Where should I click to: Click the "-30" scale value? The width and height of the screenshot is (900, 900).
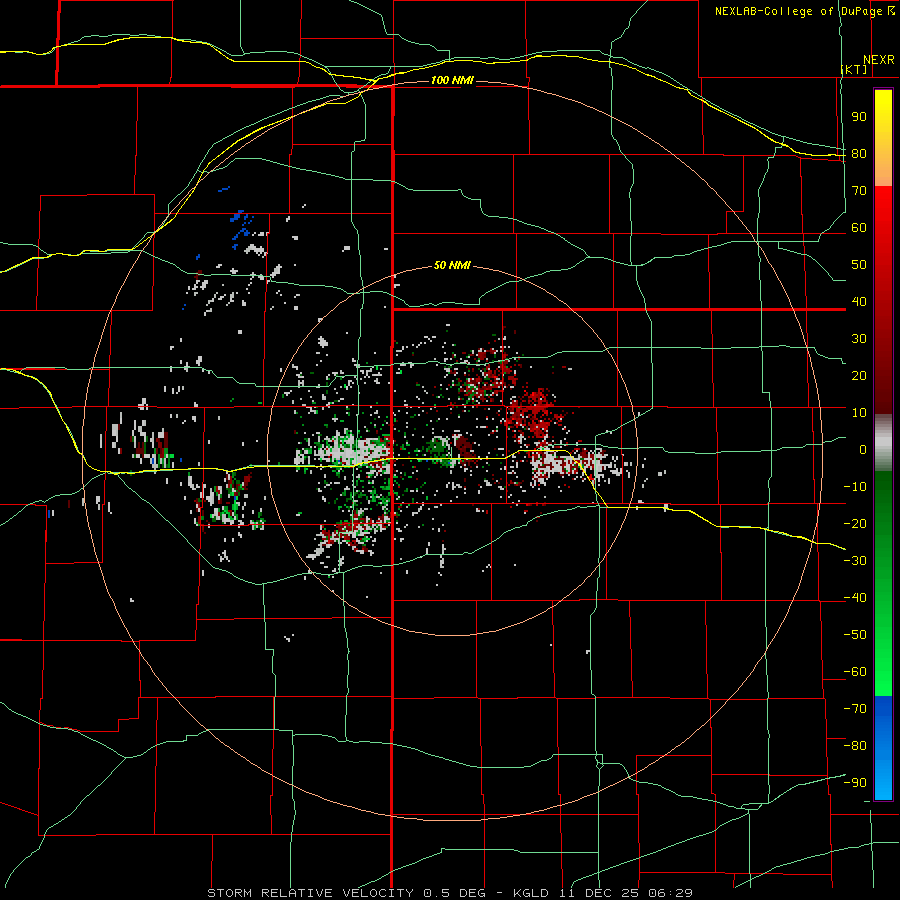pos(855,561)
